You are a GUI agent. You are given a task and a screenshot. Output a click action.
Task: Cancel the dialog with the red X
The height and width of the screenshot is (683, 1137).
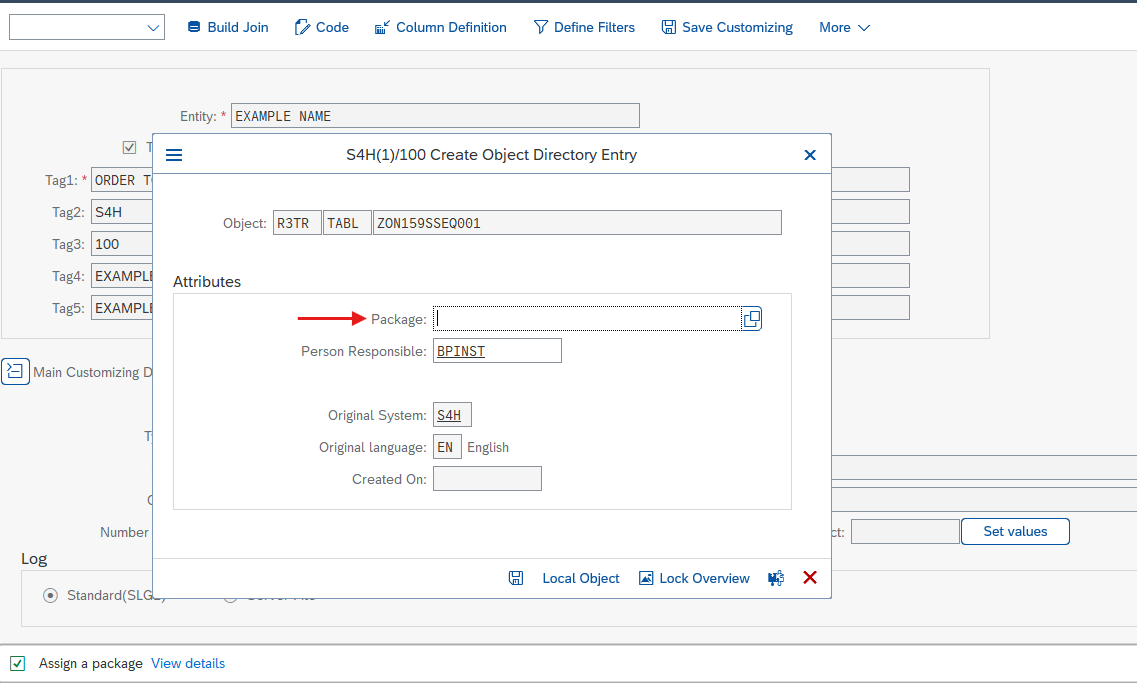[x=810, y=578]
